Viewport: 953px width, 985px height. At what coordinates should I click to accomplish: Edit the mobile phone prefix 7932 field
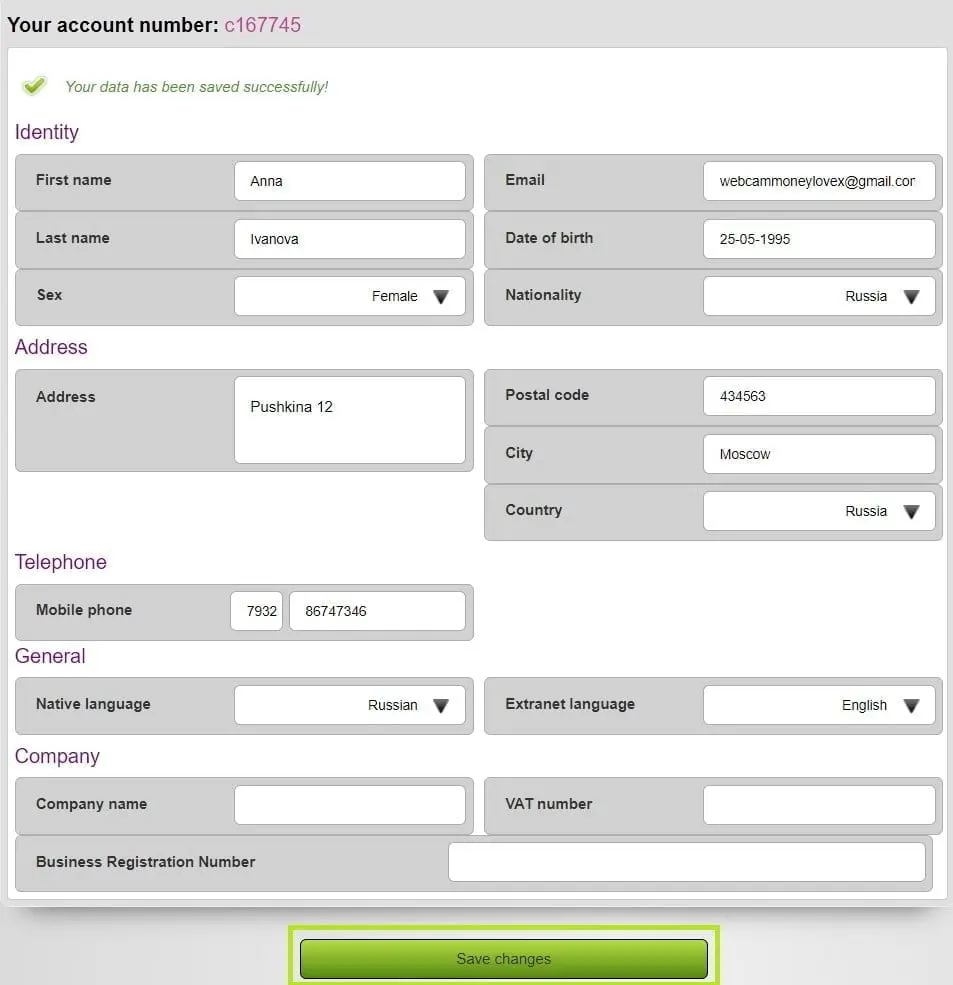256,611
